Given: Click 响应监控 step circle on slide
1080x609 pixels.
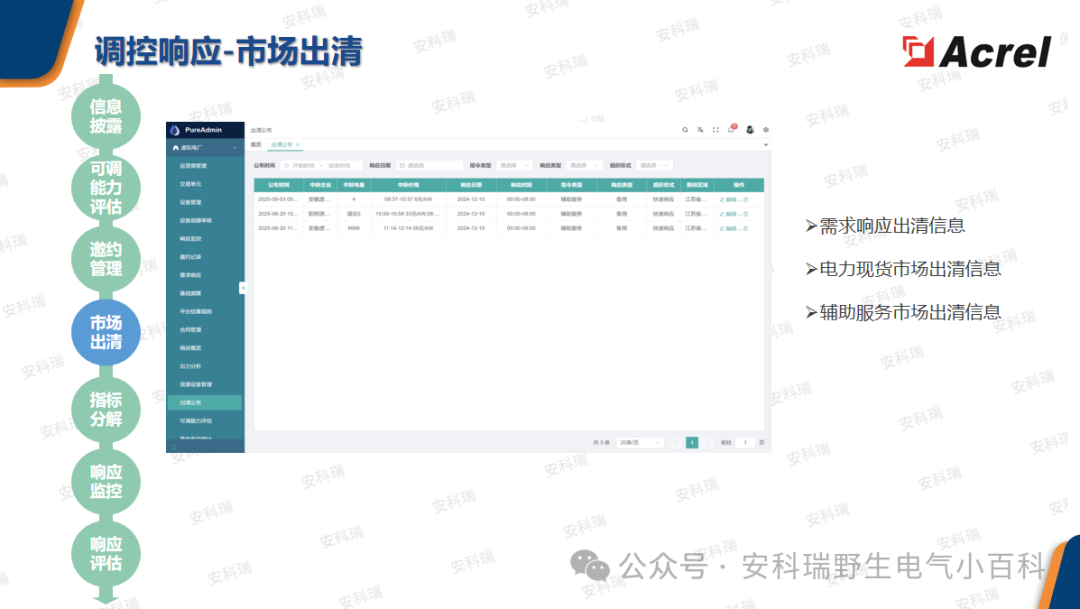Looking at the screenshot, I should tap(105, 481).
